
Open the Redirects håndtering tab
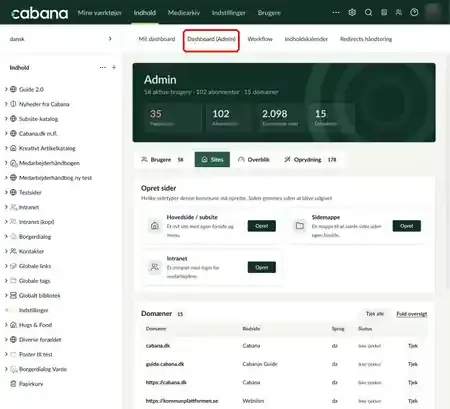point(366,39)
